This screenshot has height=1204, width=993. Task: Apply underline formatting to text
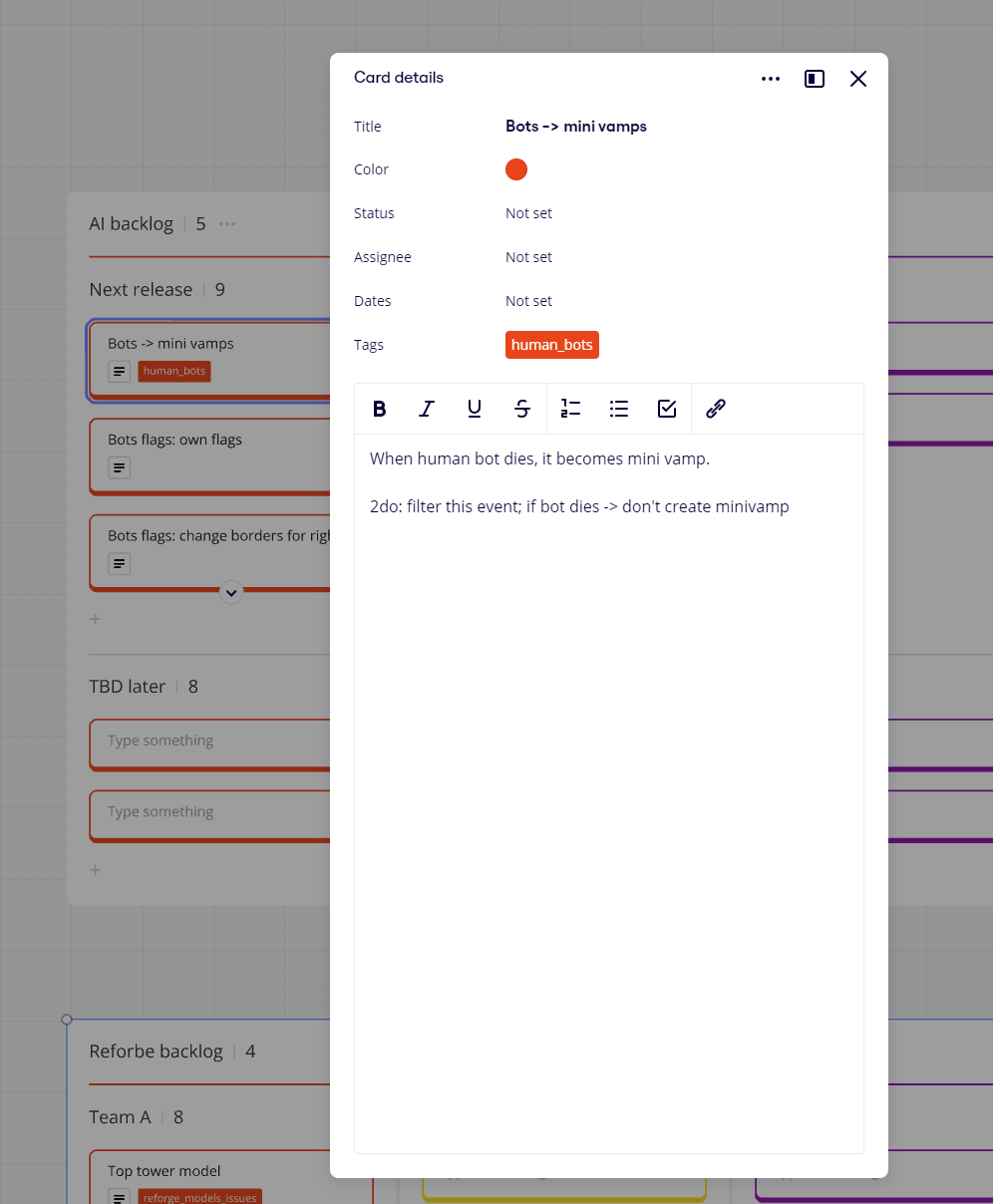[x=475, y=409]
